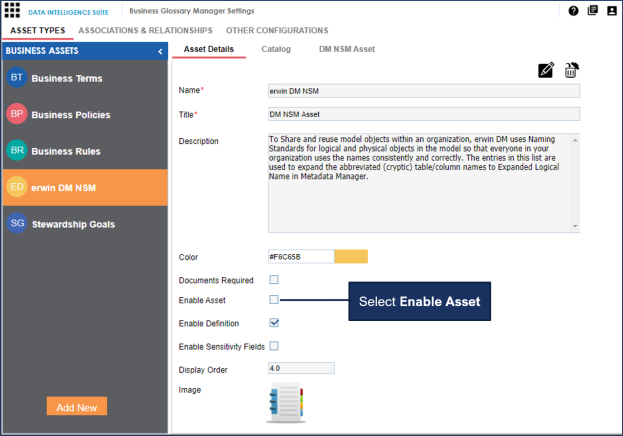623x436 pixels.
Task: Select Business Terms asset type
Action: tap(85, 78)
